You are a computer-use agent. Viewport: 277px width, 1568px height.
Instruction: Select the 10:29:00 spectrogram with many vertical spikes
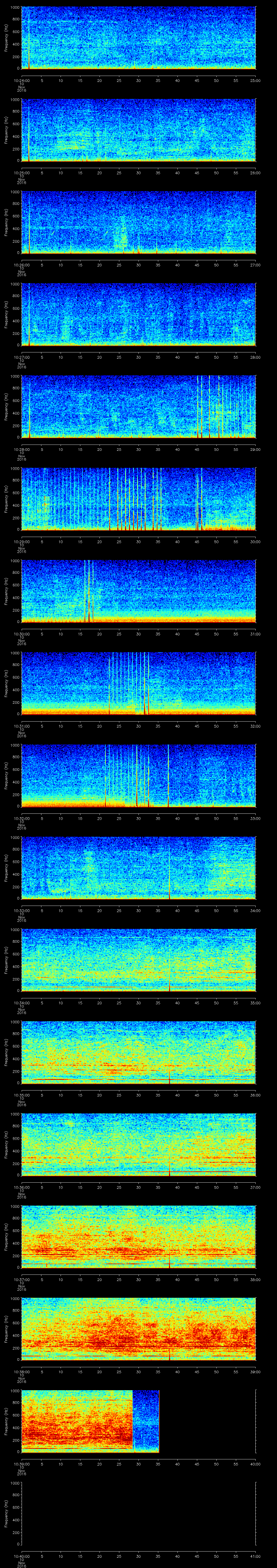138,499
